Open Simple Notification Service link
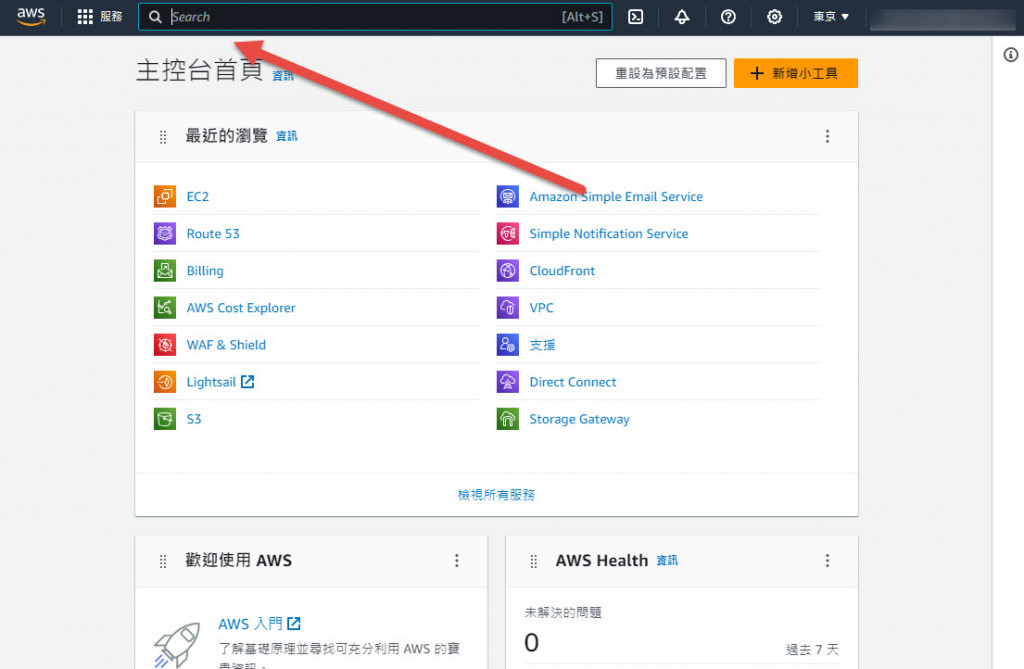 click(x=609, y=234)
